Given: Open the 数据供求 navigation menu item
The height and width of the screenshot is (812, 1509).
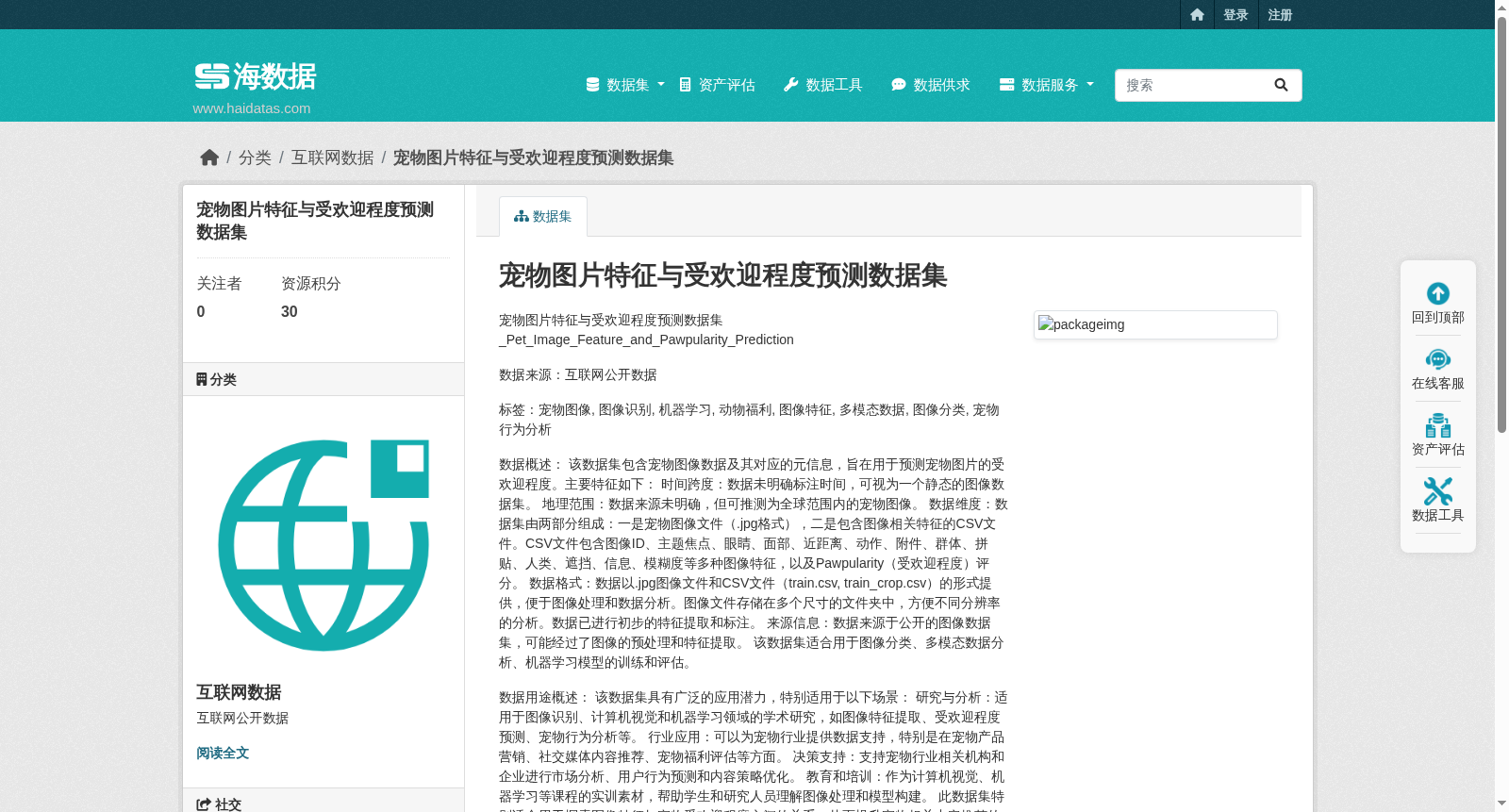Looking at the screenshot, I should point(931,85).
